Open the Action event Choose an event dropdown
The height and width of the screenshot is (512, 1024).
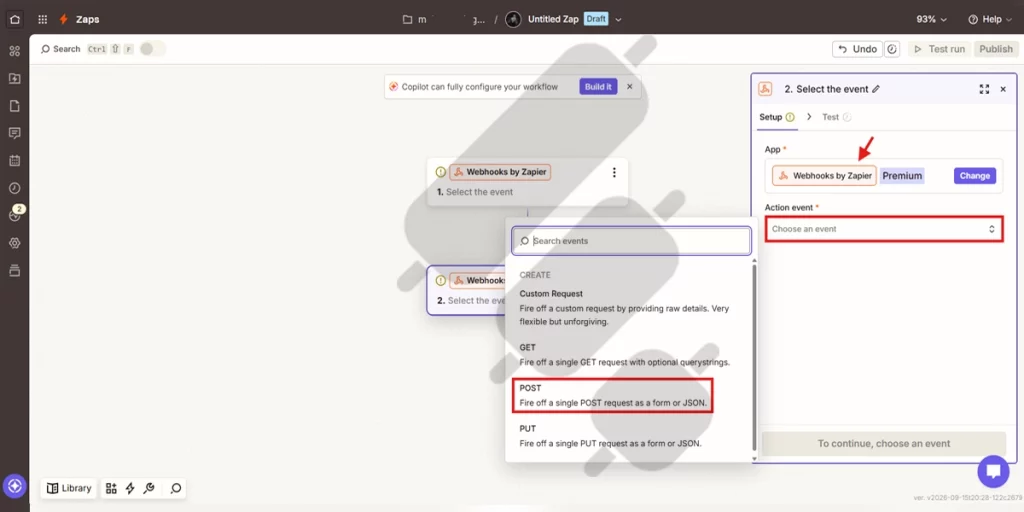pos(884,229)
